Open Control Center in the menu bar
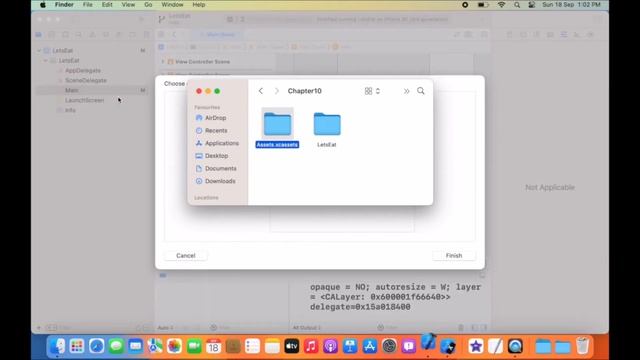The height and width of the screenshot is (360, 640). pos(531,5)
